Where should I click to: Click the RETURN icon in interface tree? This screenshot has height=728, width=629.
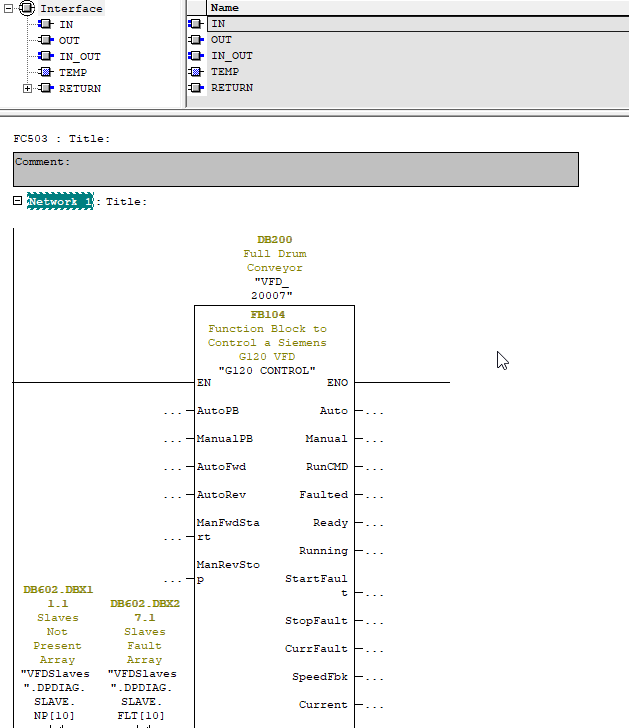[45, 88]
